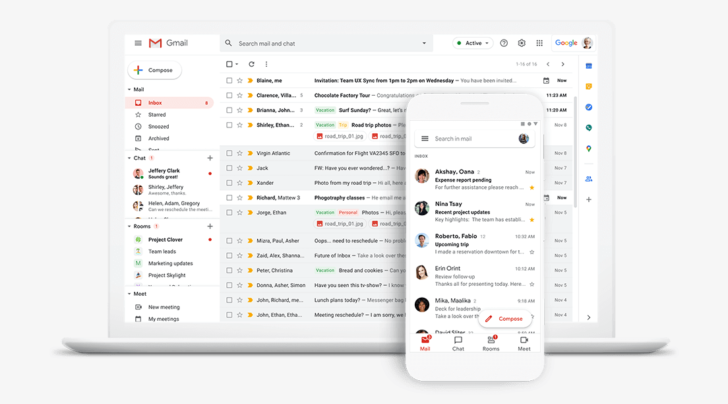728x404 pixels.
Task: Click the calendar icon on Blaine's invitation row
Action: point(546,80)
